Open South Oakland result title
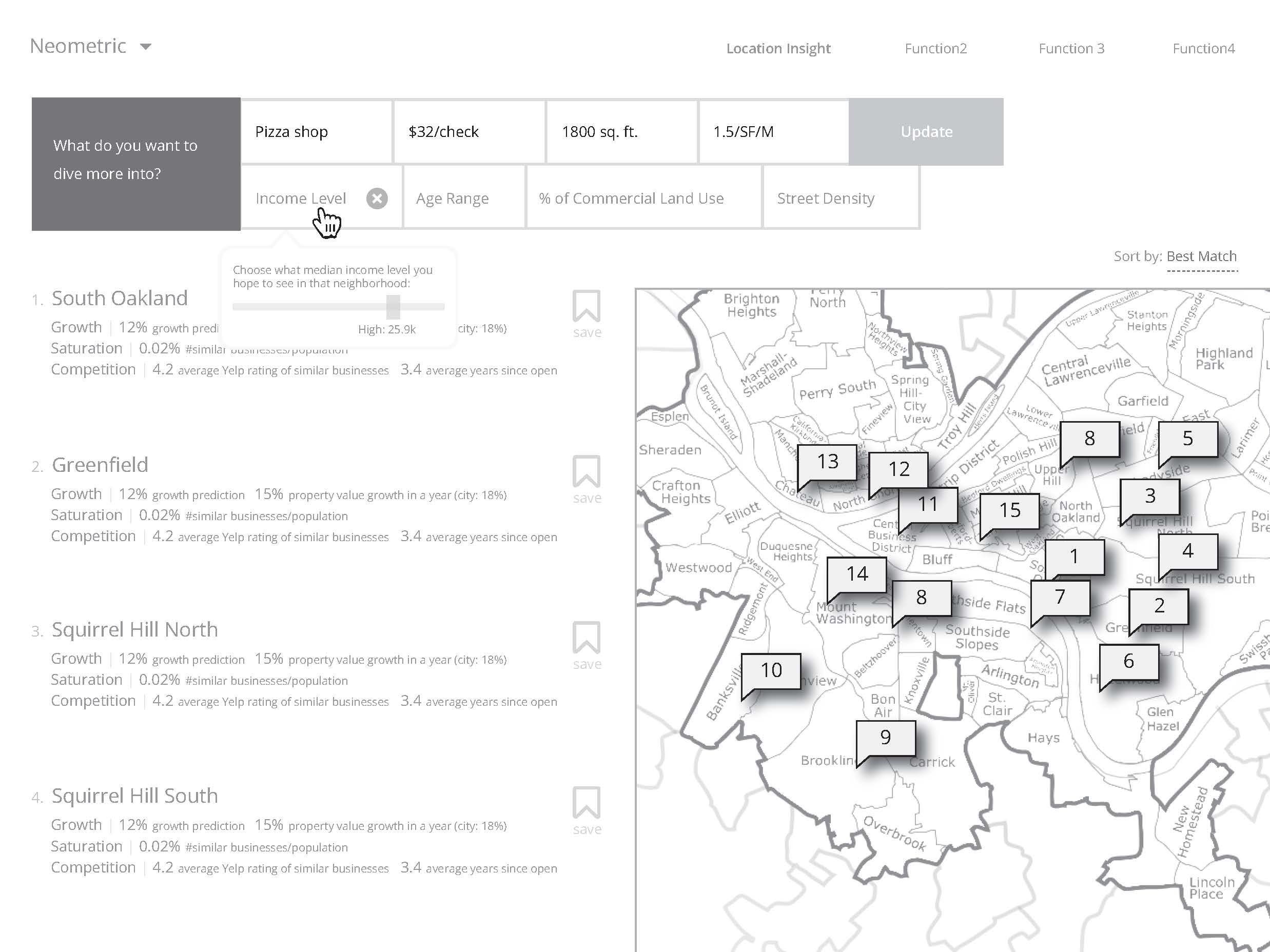 120,299
